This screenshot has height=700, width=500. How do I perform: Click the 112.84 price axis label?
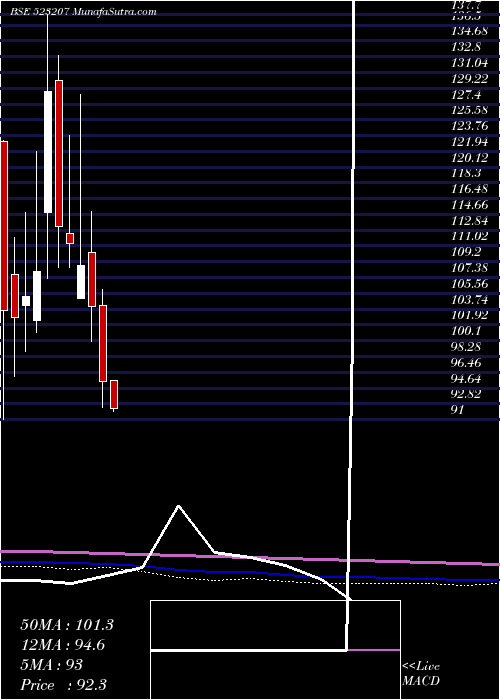point(470,221)
